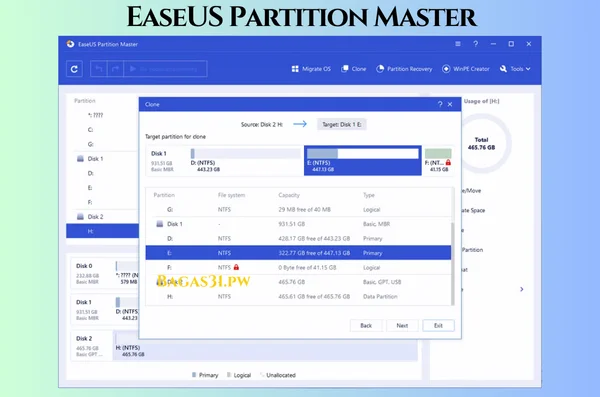The height and width of the screenshot is (397, 600).
Task: Select E: row with 447.13 GB
Action: tap(298, 253)
